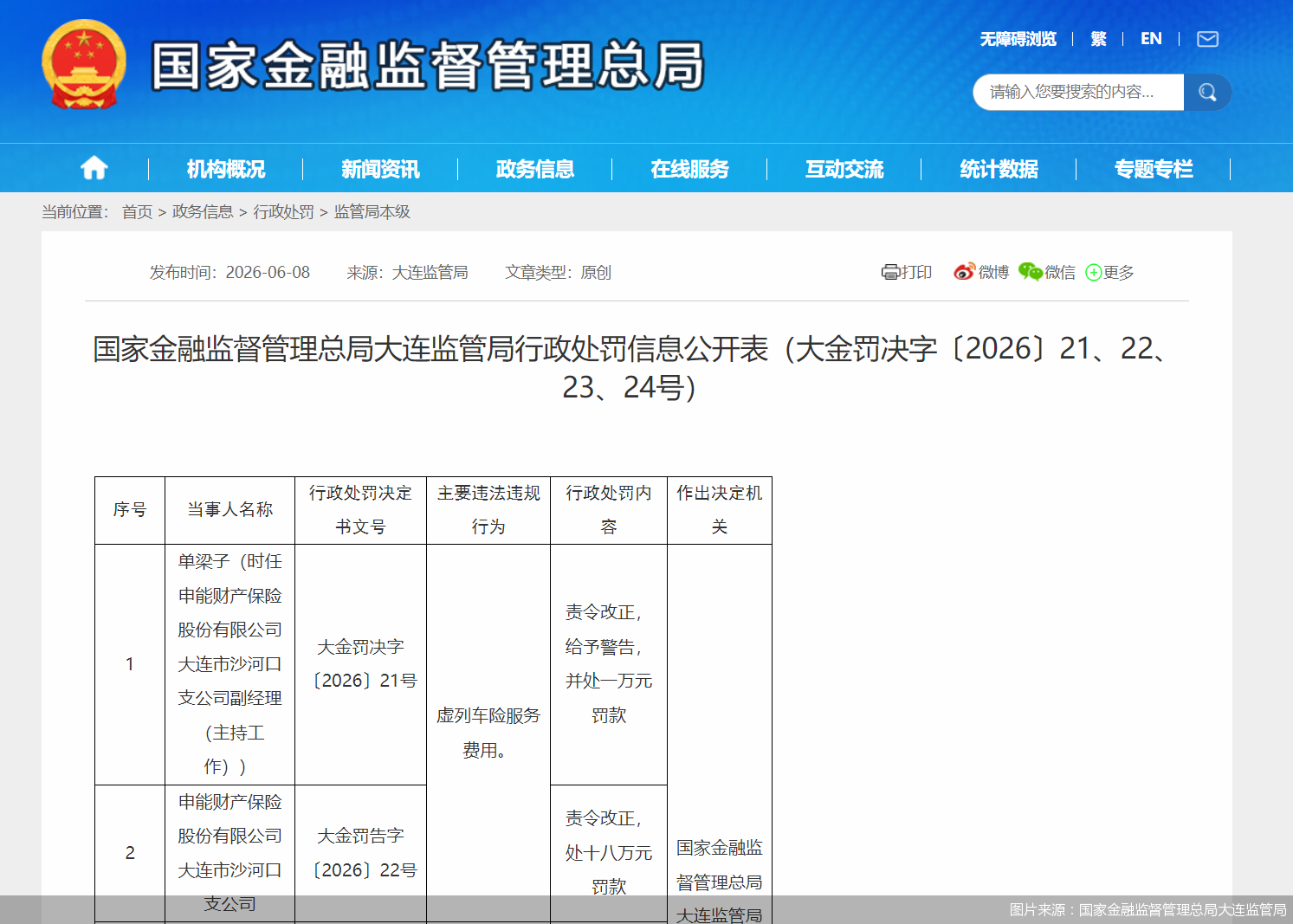The image size is (1293, 924).
Task: Open the 机构概况 menu
Action: (x=226, y=169)
